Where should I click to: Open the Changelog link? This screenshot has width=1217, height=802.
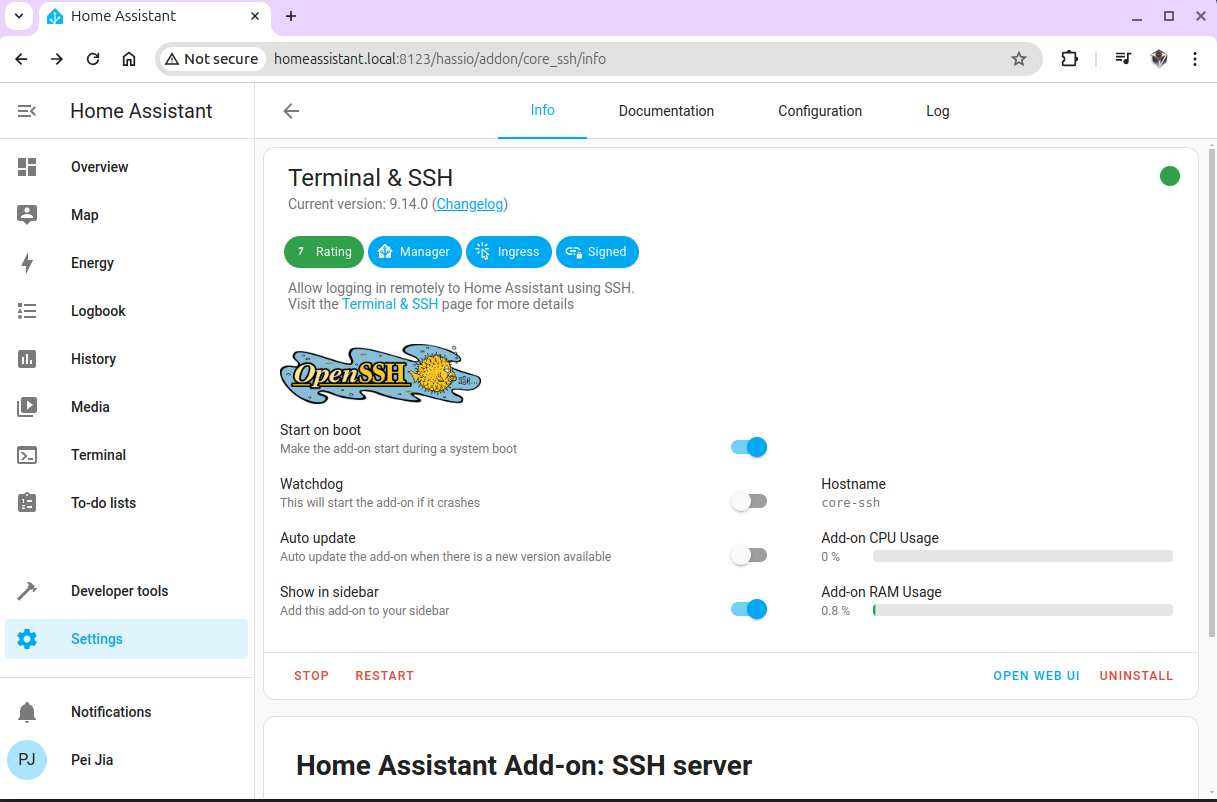click(x=470, y=204)
